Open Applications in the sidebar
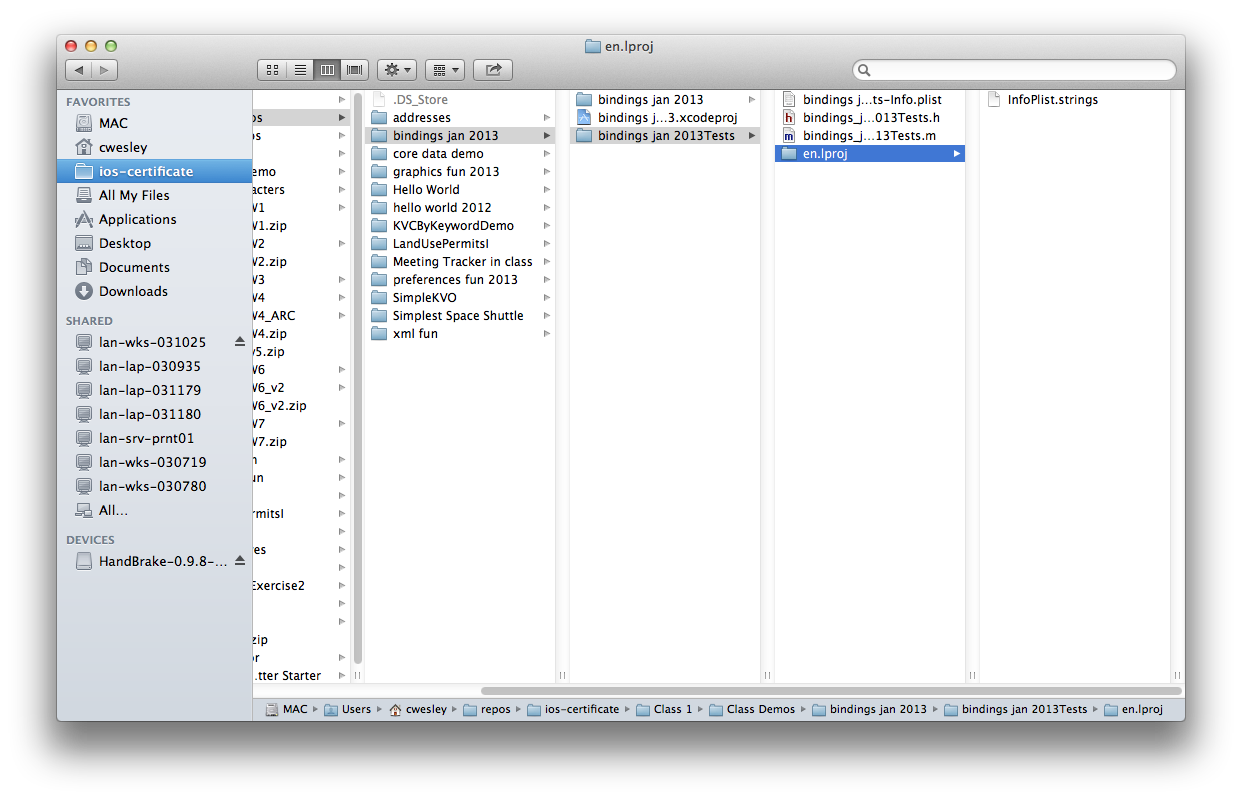The width and height of the screenshot is (1242, 800). click(154, 219)
